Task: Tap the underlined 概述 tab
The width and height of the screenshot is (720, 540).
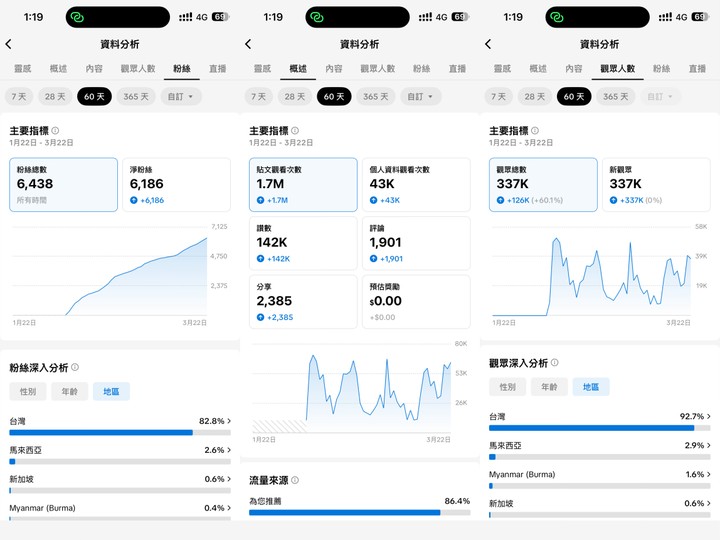Action: (298, 69)
